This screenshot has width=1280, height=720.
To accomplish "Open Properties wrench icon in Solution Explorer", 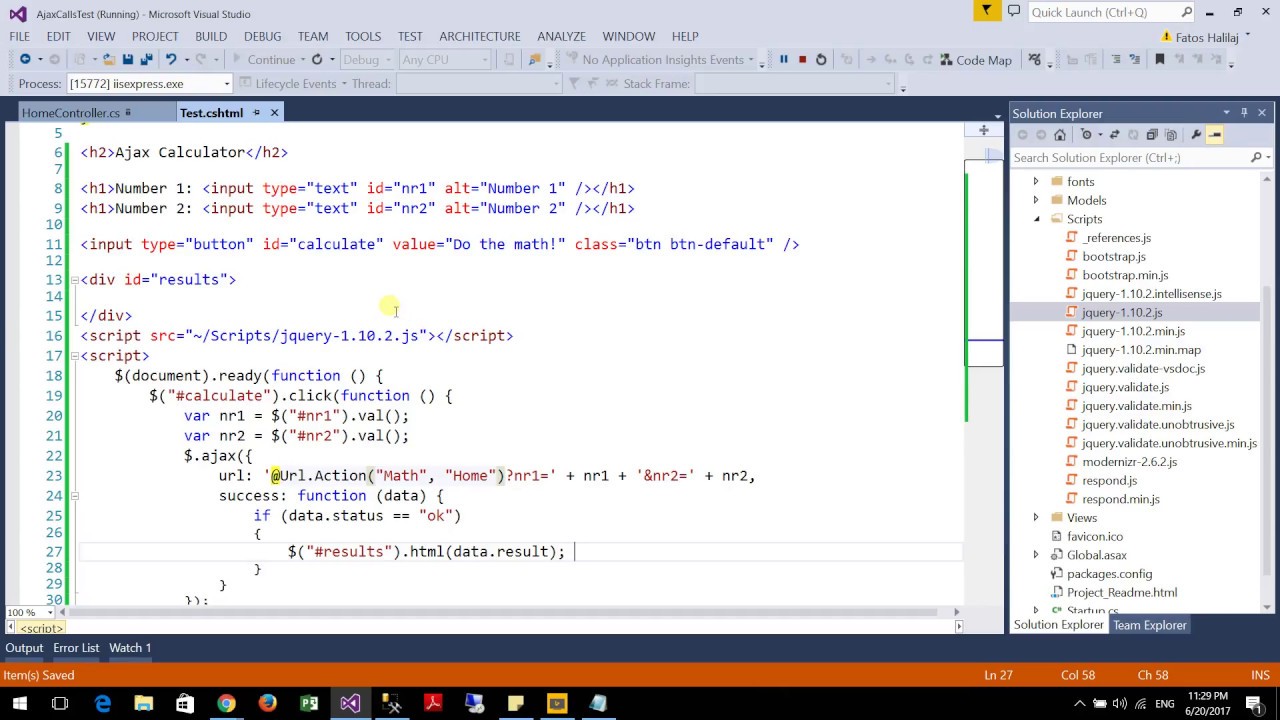I will [x=1196, y=135].
